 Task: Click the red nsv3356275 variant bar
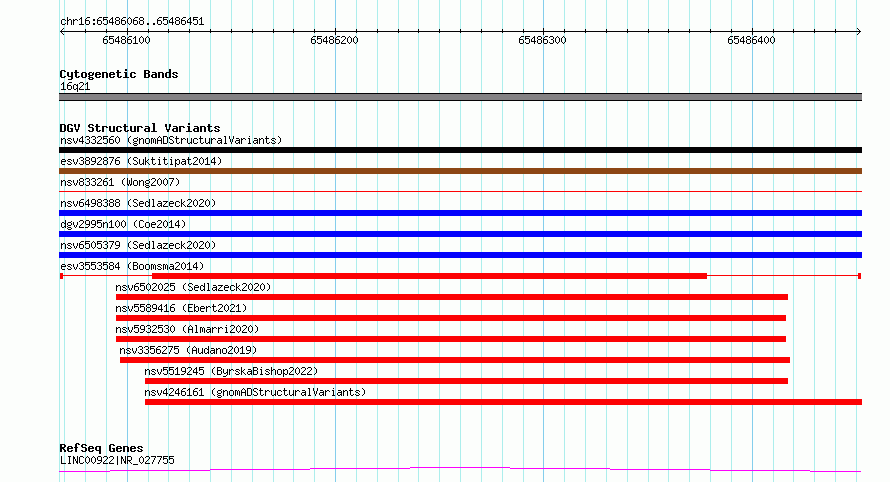(455, 360)
